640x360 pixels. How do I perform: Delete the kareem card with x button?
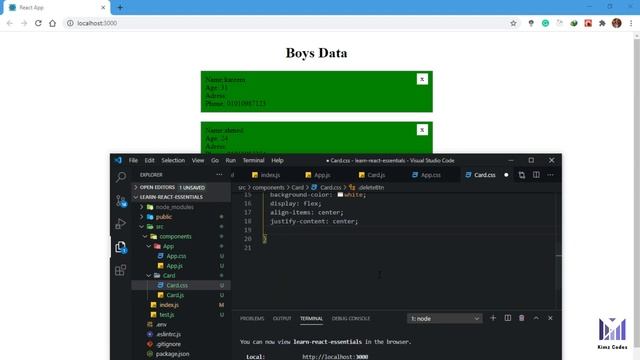coord(422,79)
